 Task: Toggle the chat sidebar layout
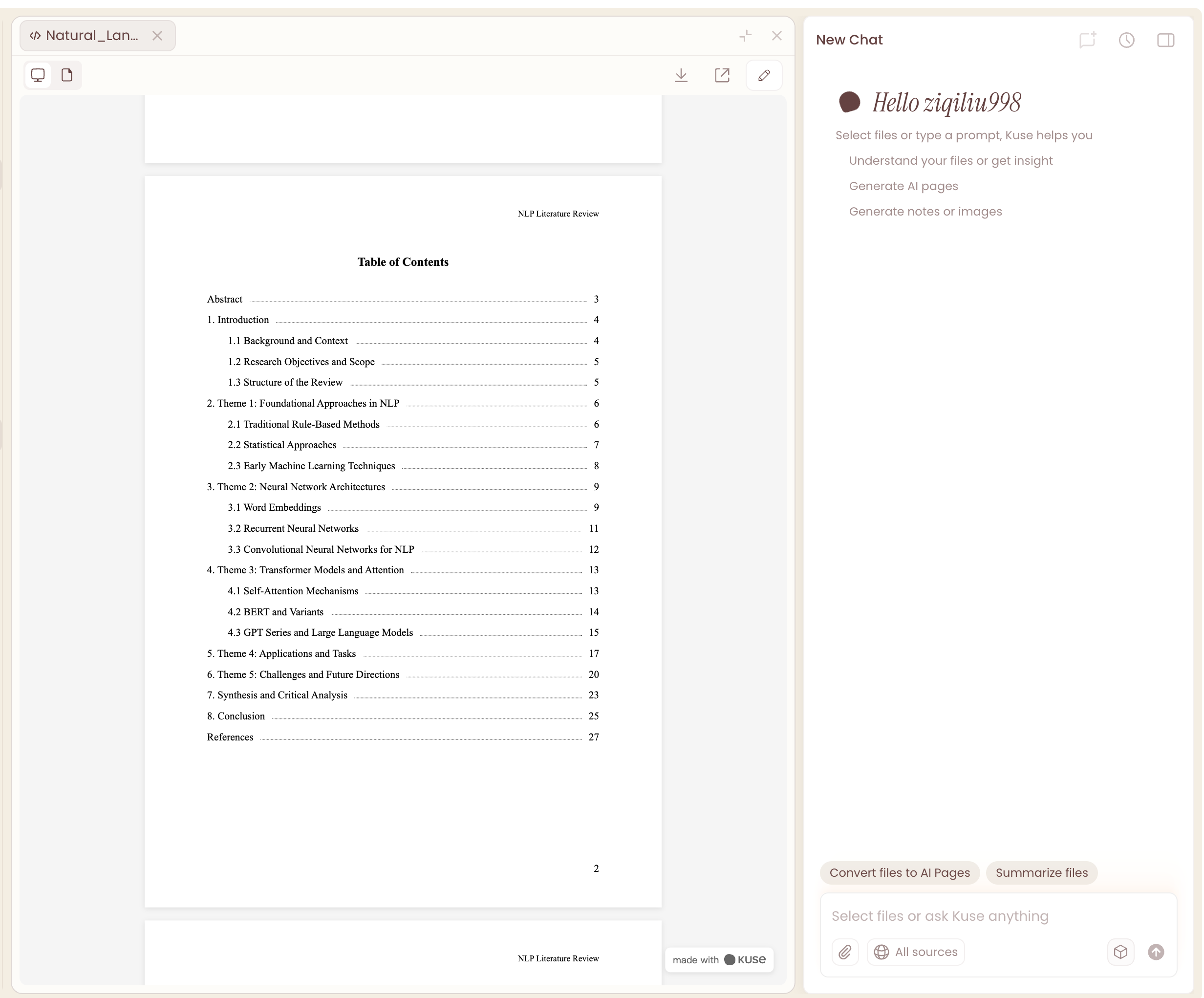point(1165,40)
